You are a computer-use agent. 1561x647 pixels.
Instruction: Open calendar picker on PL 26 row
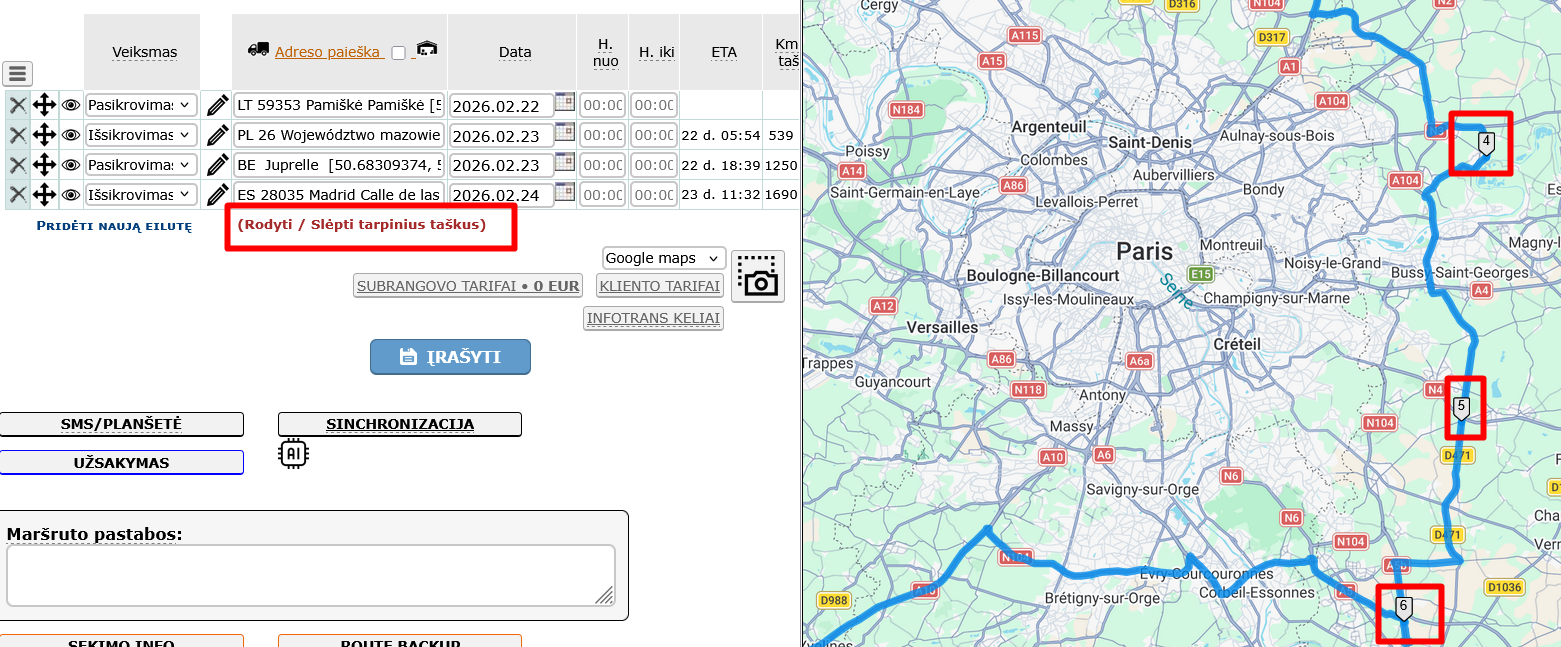565,132
